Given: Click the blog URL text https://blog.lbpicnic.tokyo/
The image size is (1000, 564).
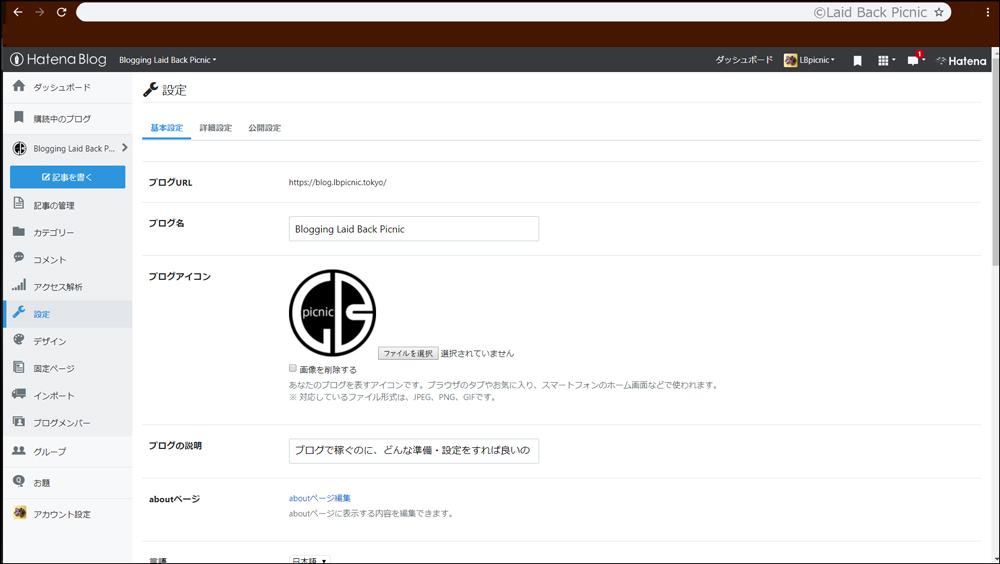Looking at the screenshot, I should (337, 182).
